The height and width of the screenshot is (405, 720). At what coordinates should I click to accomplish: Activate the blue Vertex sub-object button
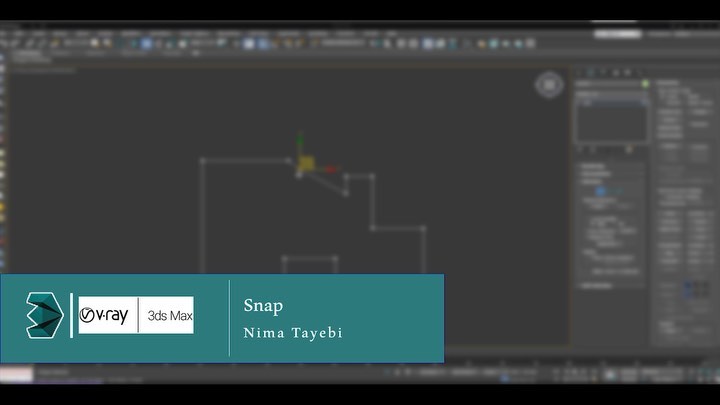pyautogui.click(x=601, y=191)
